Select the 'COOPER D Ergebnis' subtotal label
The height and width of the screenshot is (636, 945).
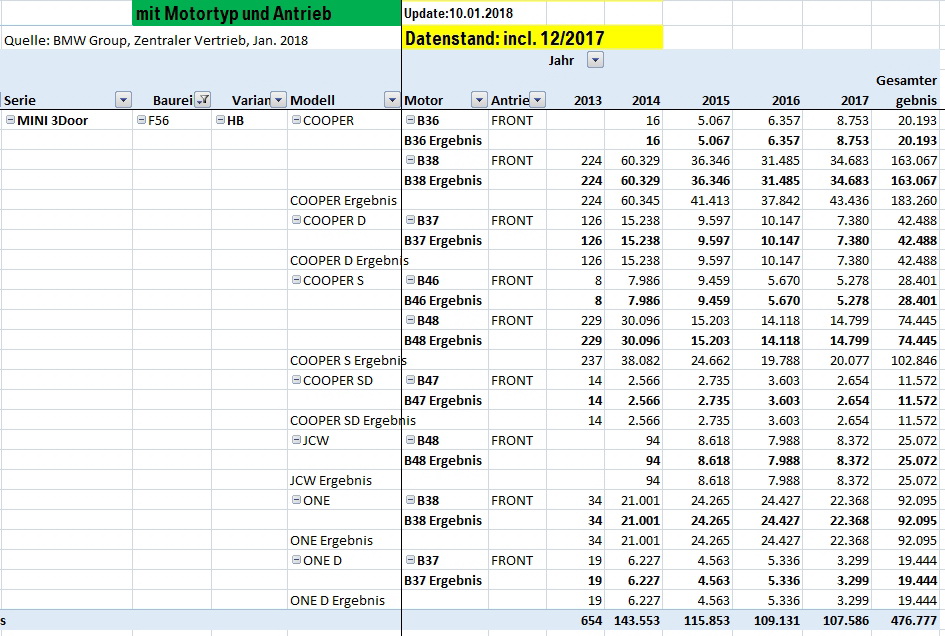(x=349, y=260)
